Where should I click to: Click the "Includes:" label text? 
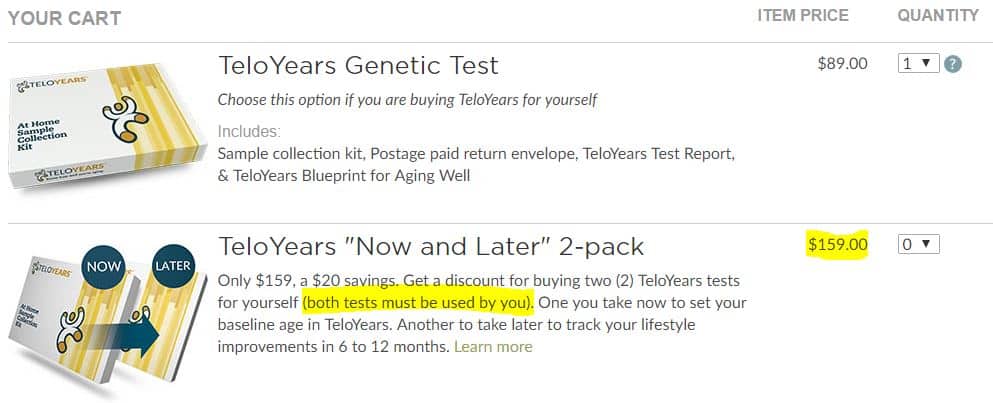point(249,132)
